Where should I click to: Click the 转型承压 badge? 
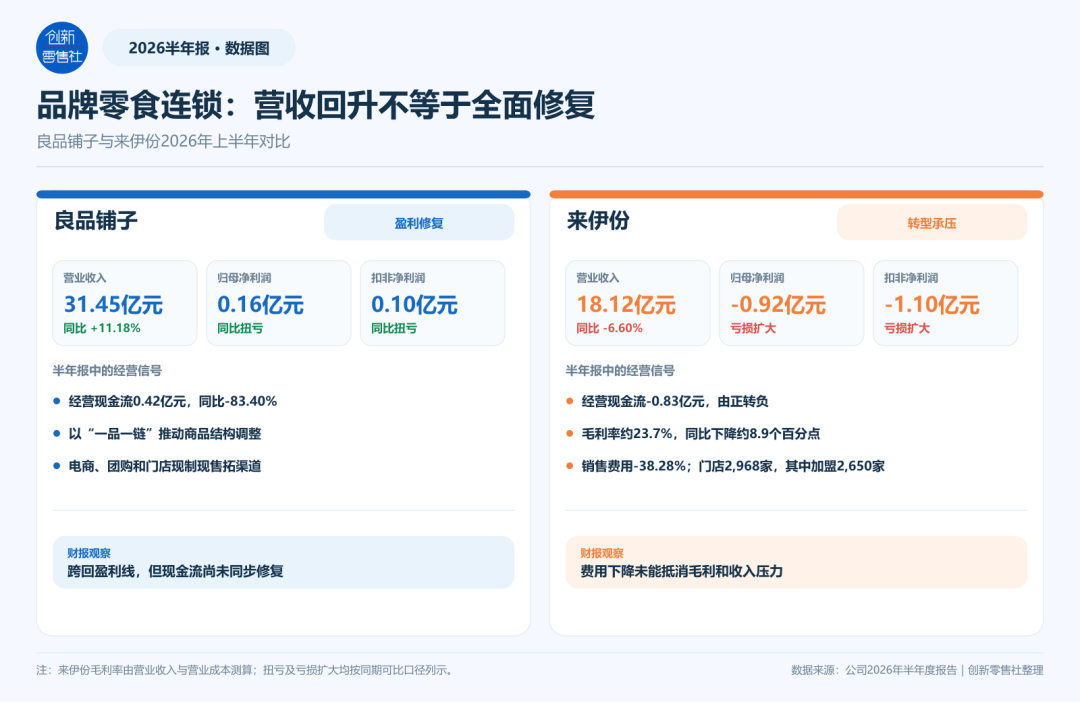(x=931, y=223)
